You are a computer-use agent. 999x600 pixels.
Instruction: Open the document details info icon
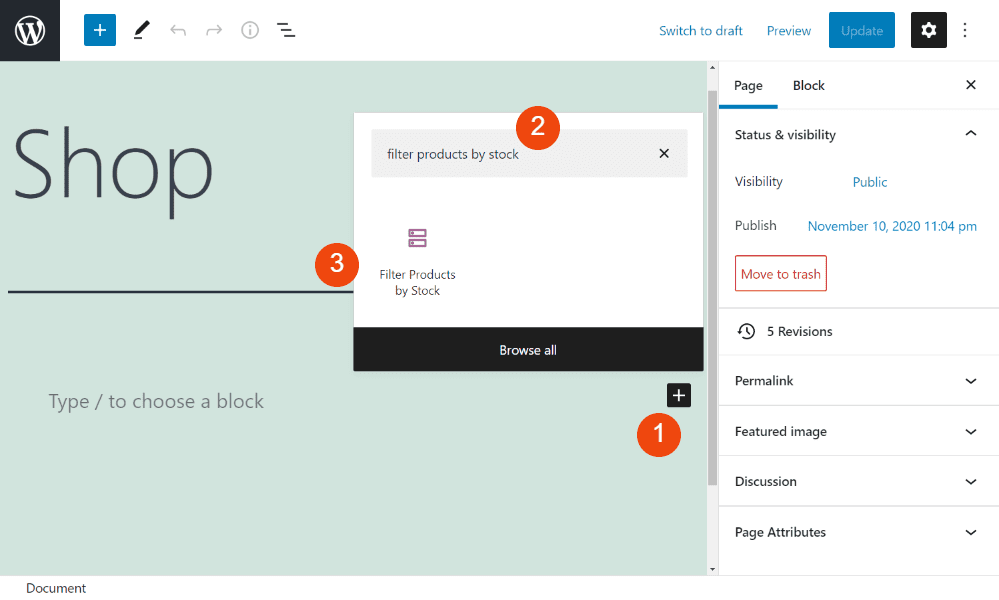coord(249,30)
